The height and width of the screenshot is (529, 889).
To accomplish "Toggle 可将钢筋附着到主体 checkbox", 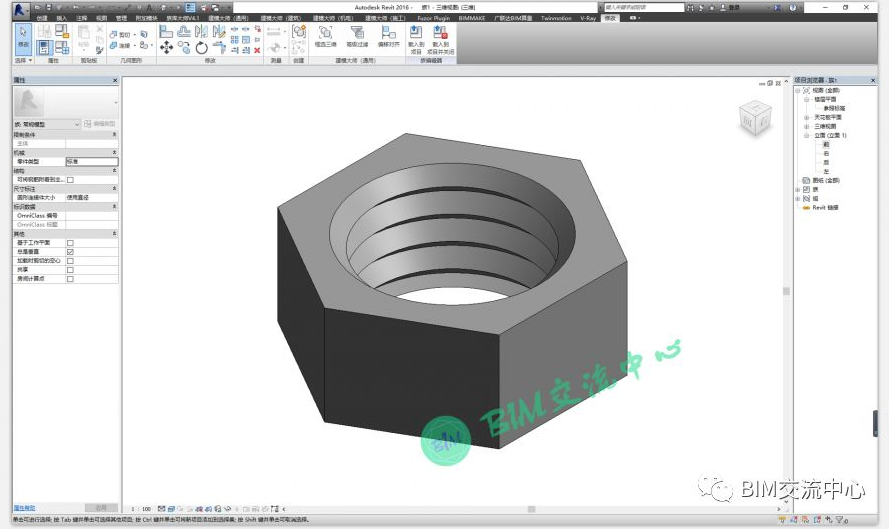I will tap(70, 180).
